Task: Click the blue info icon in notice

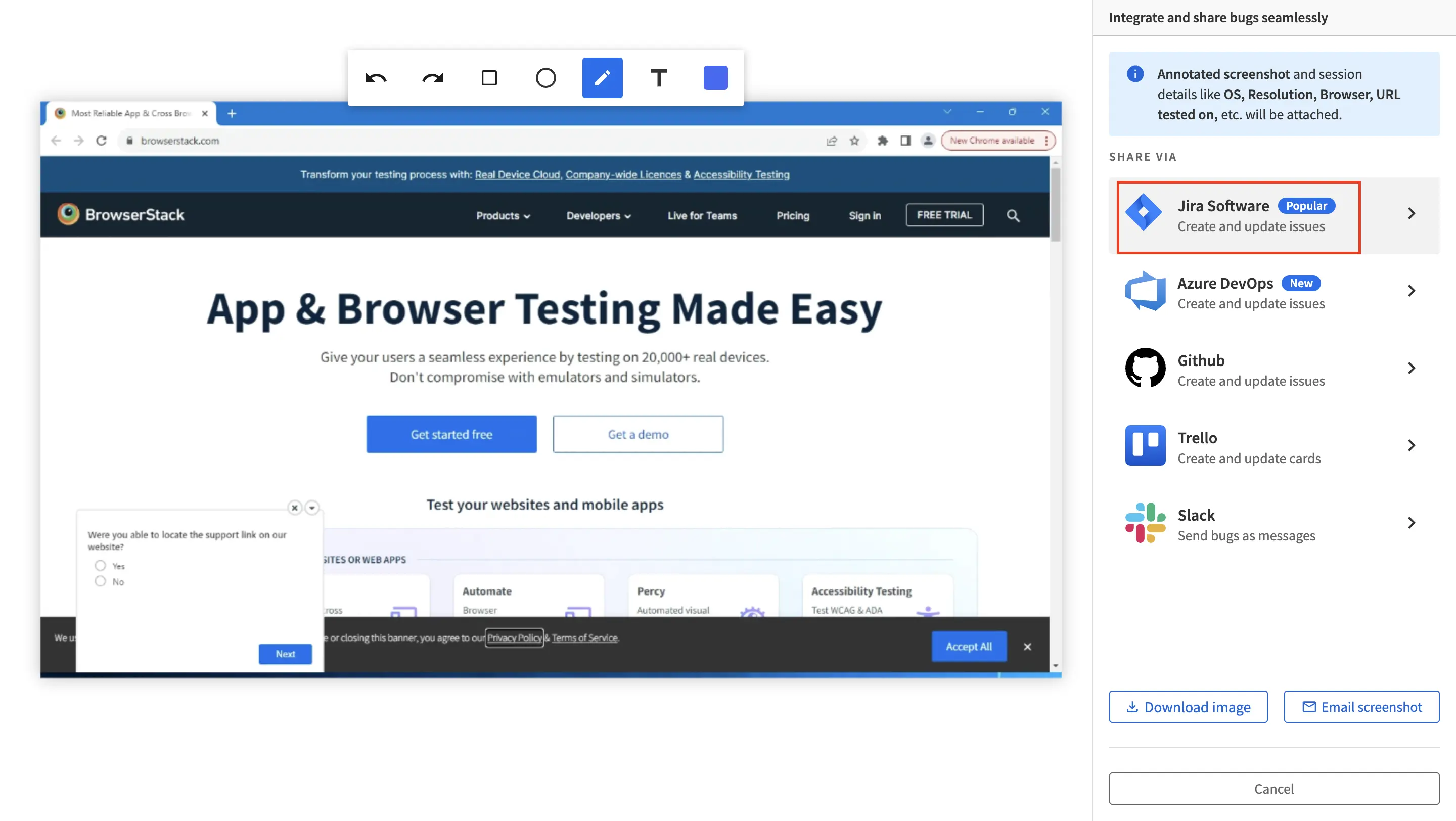Action: (1135, 74)
